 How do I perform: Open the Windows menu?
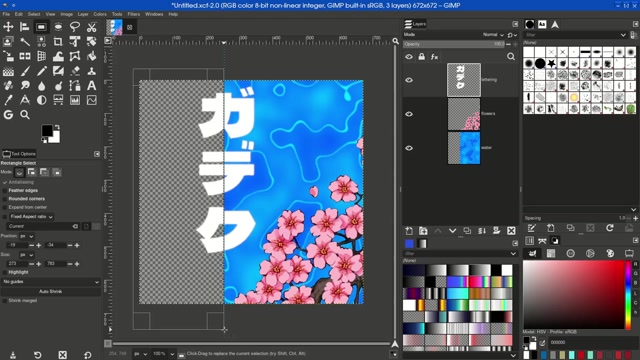(x=154, y=14)
